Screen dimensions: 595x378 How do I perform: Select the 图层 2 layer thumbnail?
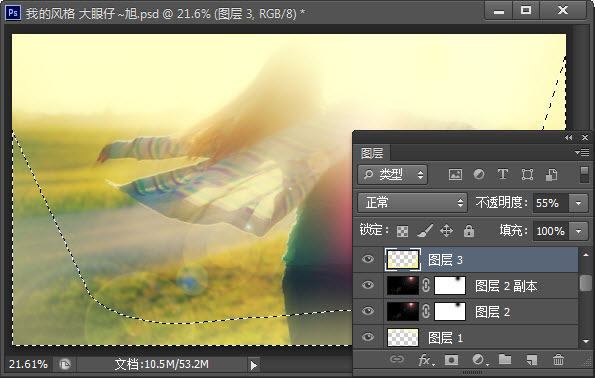(x=403, y=311)
